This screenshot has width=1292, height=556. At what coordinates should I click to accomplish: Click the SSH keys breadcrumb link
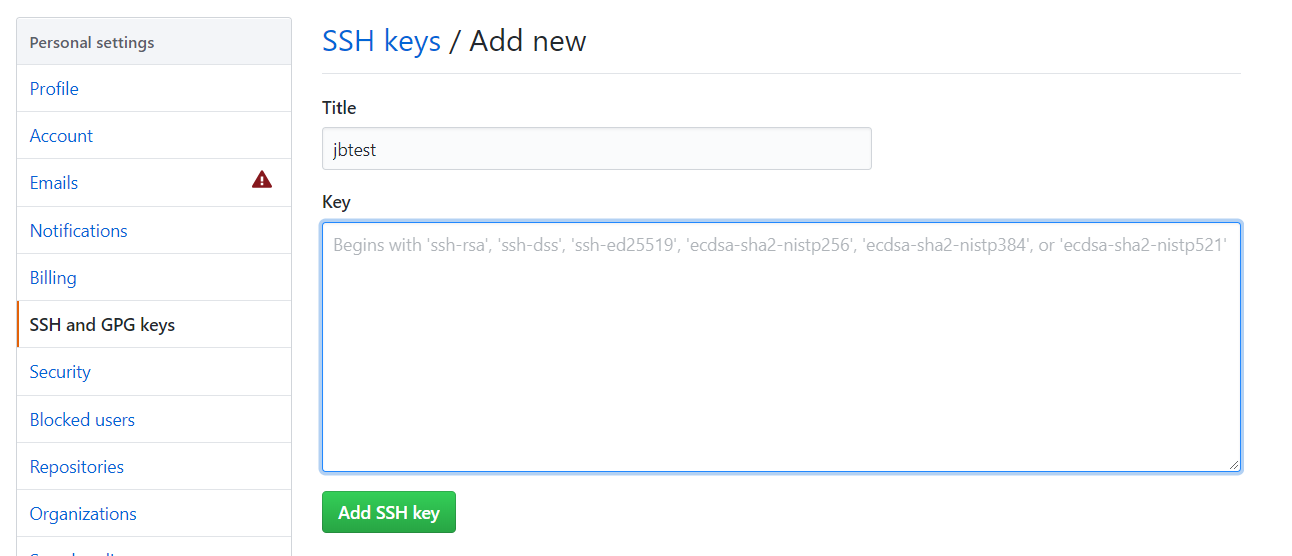point(381,41)
